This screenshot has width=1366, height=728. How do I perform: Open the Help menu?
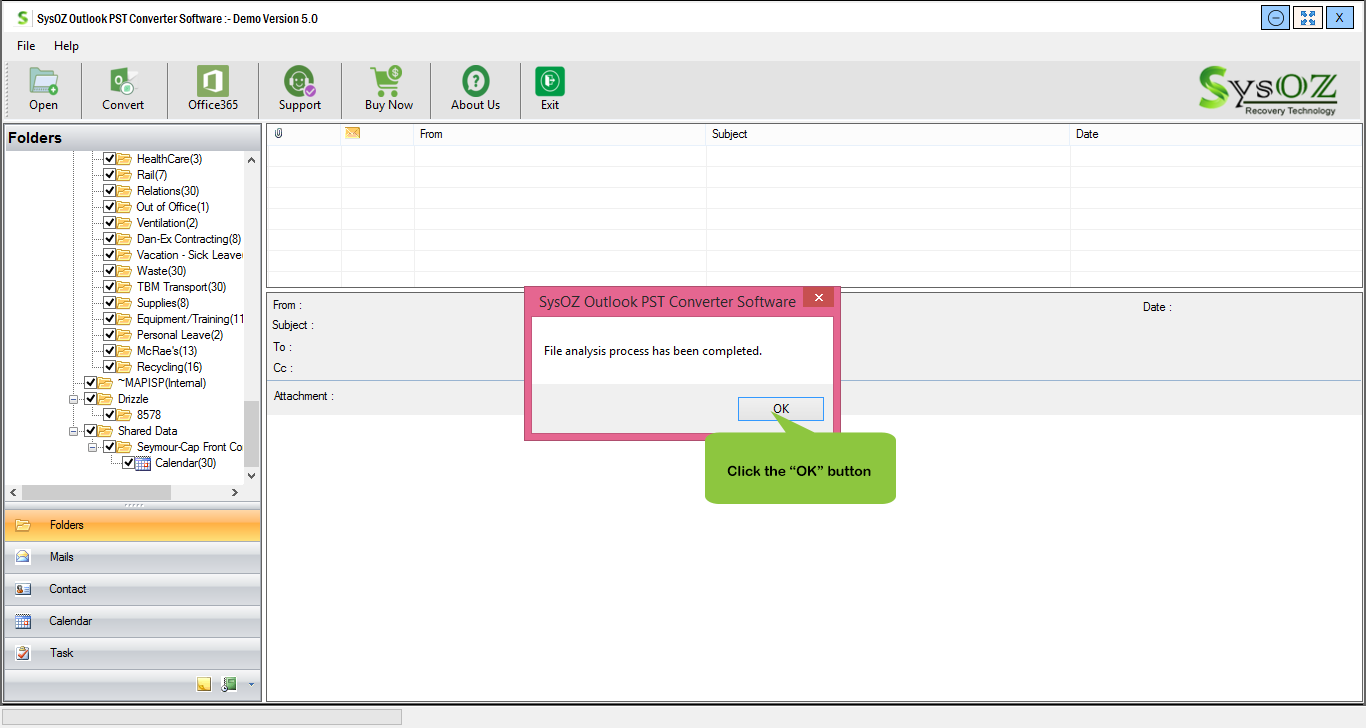click(66, 46)
